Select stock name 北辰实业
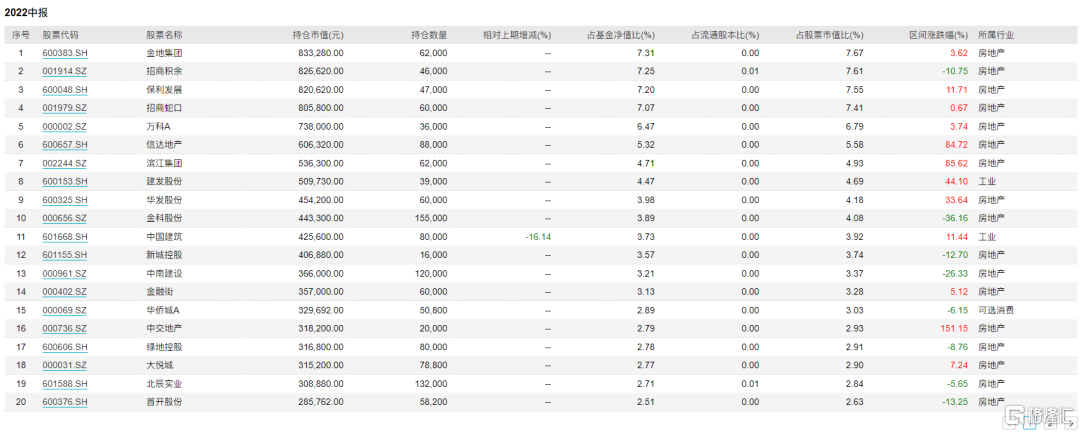Screen dimensions: 1080x432 [x=164, y=384]
